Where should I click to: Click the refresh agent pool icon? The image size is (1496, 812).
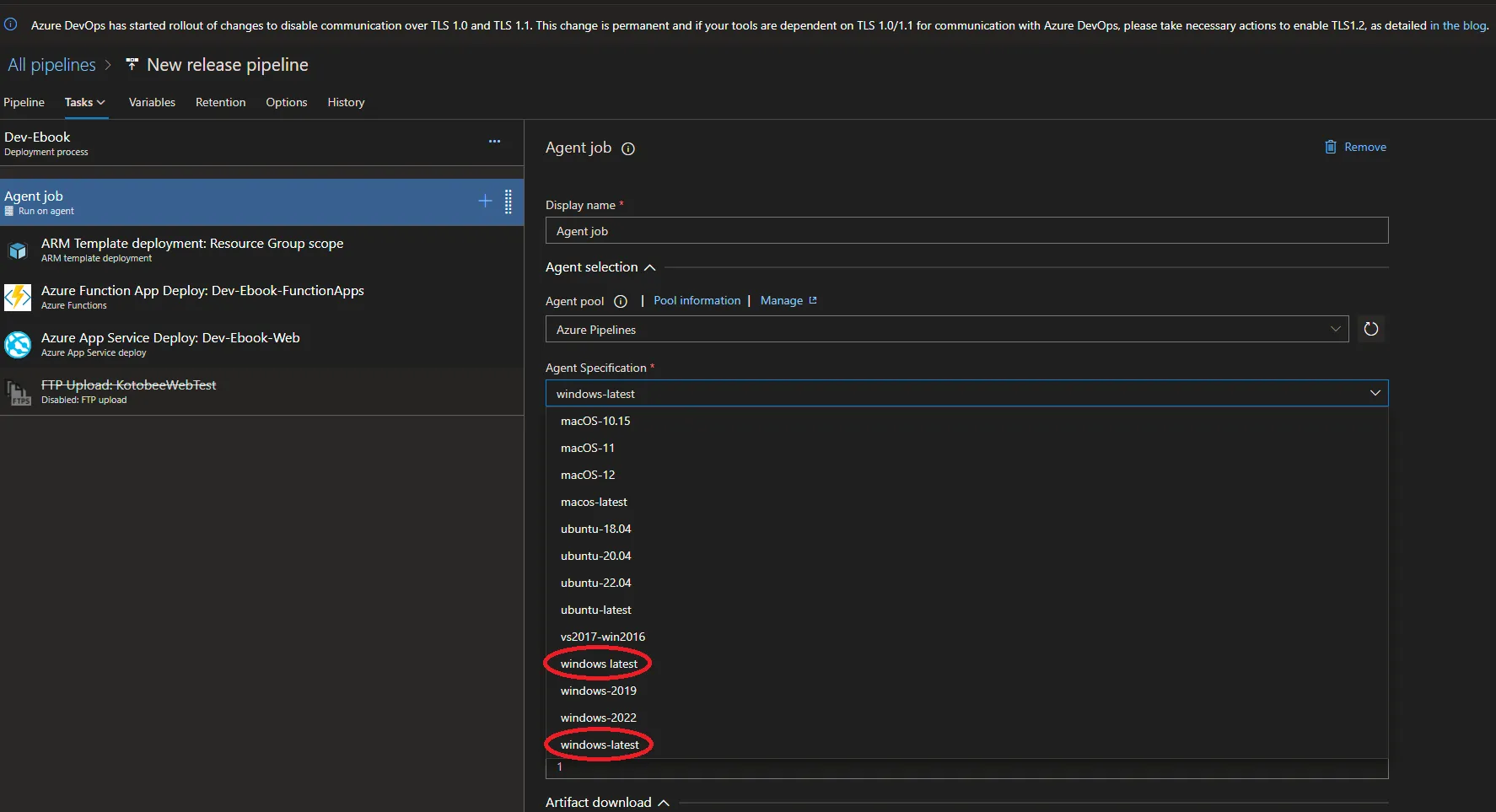click(1371, 329)
